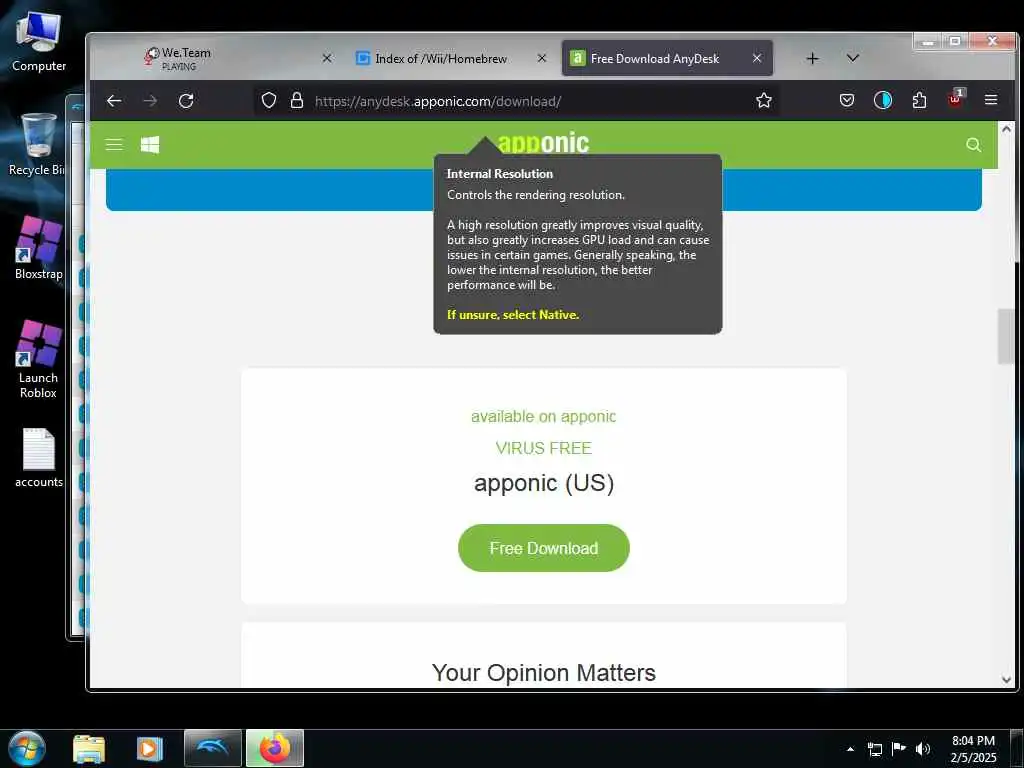1024x768 pixels.
Task: Select the Launch Roblox desktop shortcut
Action: [x=39, y=359]
